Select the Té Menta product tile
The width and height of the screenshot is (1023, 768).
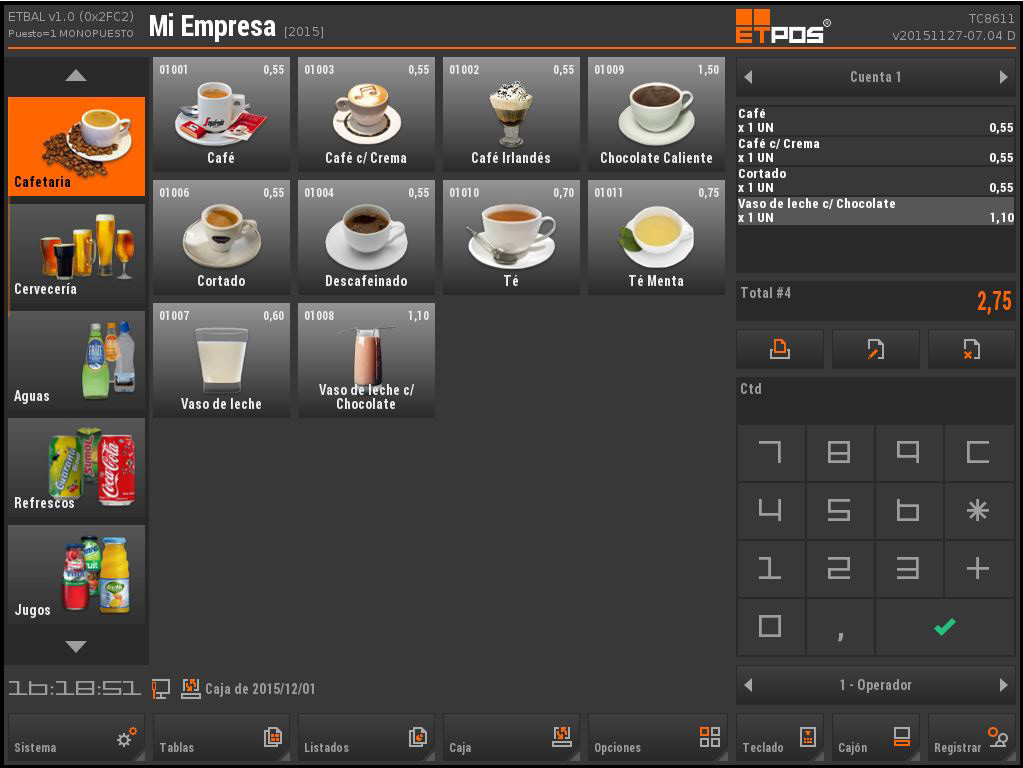656,238
